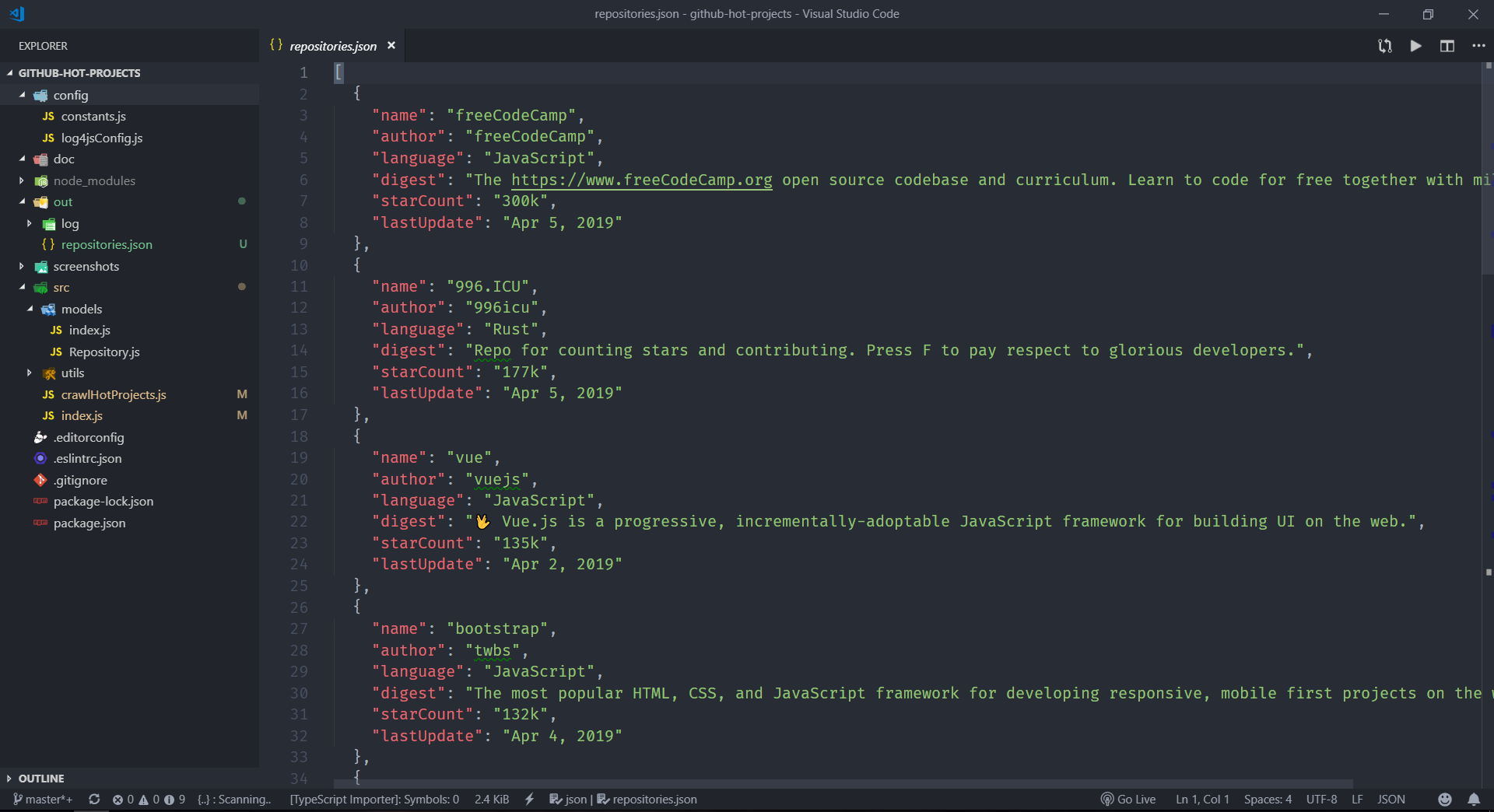This screenshot has height=812, width=1494.
Task: Click the "300k" starCount value
Action: coord(521,201)
